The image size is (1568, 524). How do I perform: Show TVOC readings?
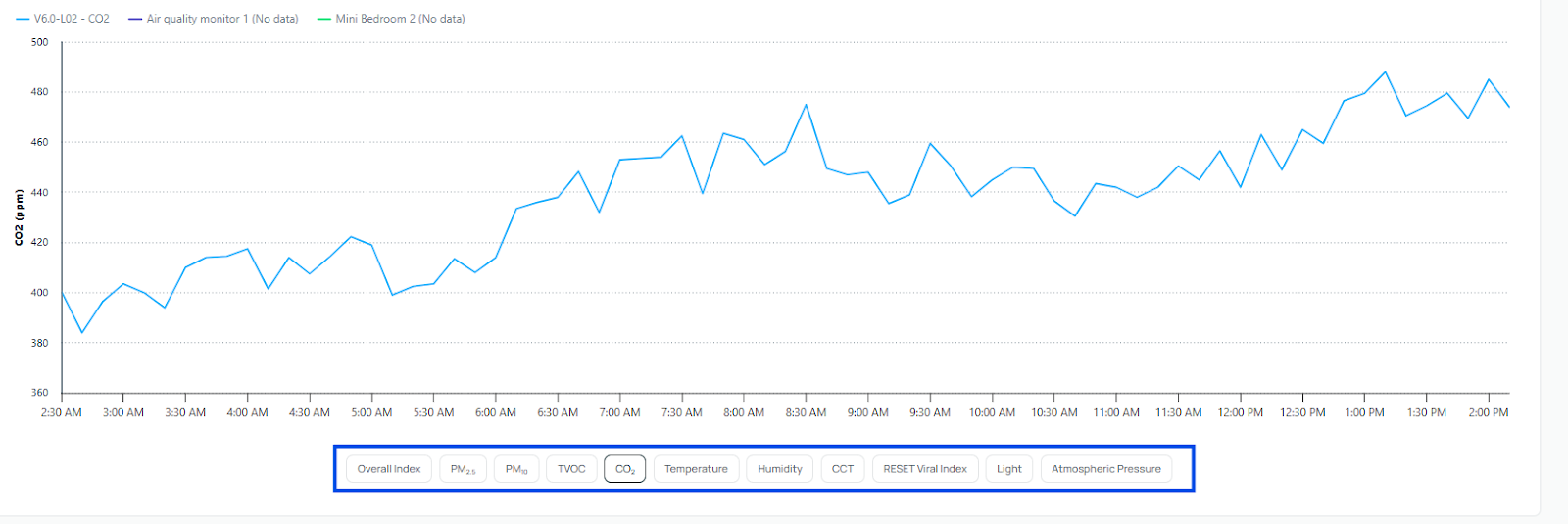tap(571, 469)
